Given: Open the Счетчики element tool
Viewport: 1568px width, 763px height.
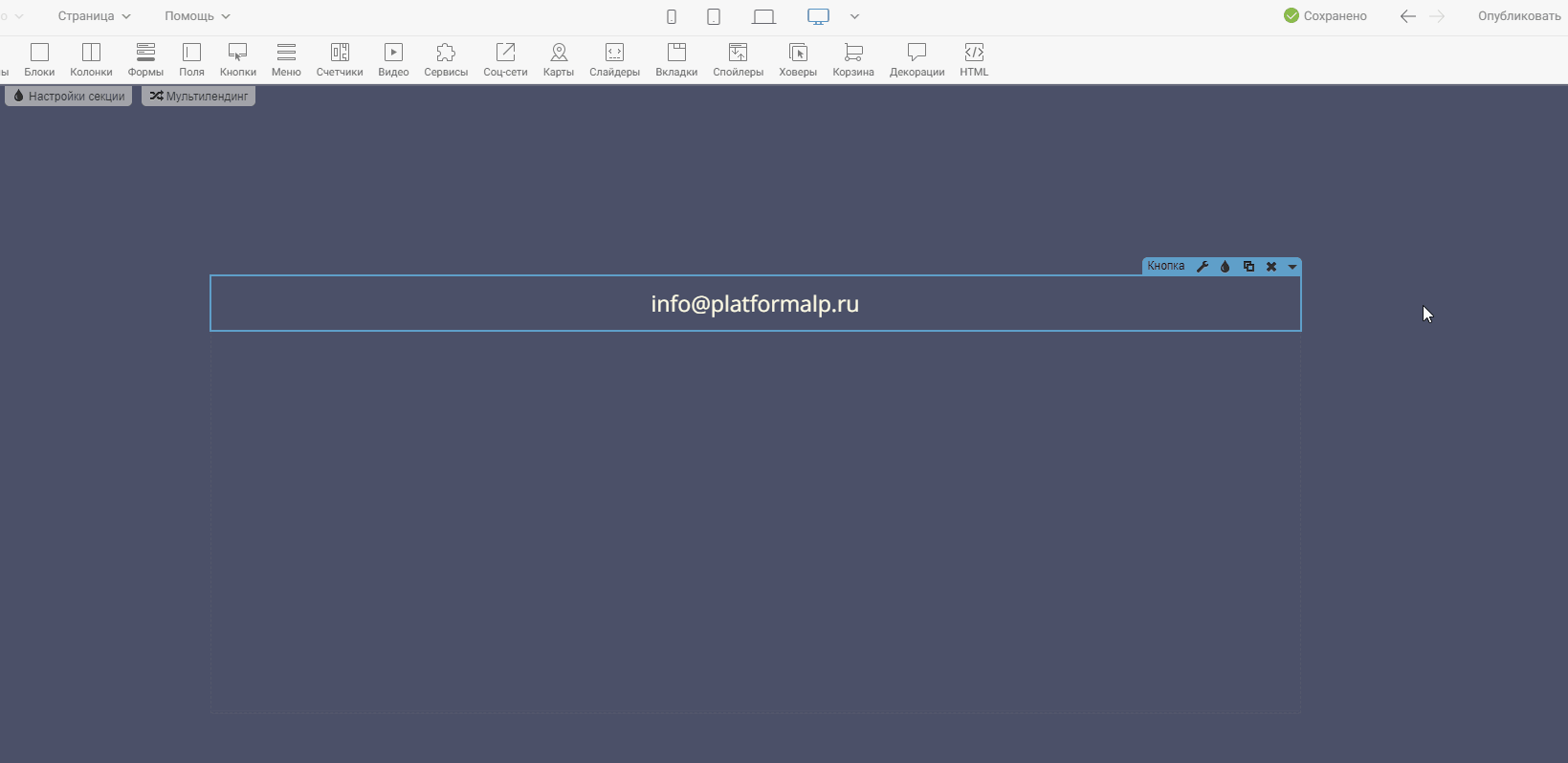Looking at the screenshot, I should tap(340, 59).
